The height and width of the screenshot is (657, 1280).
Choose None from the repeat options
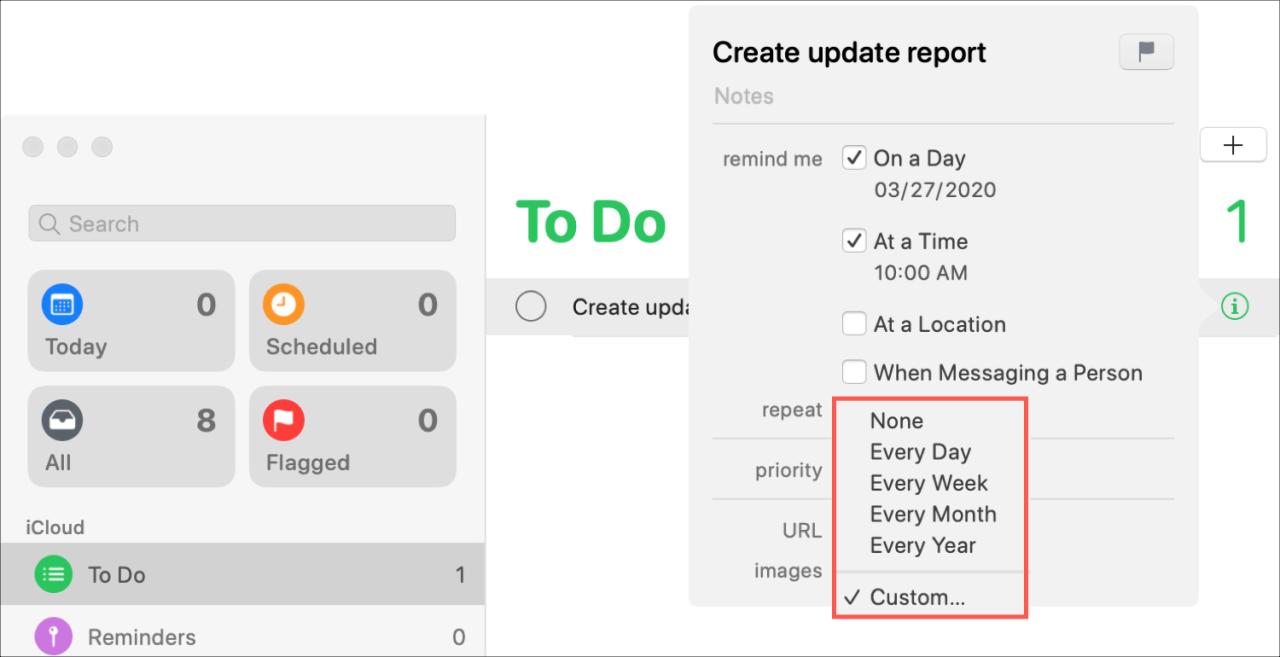click(x=896, y=421)
